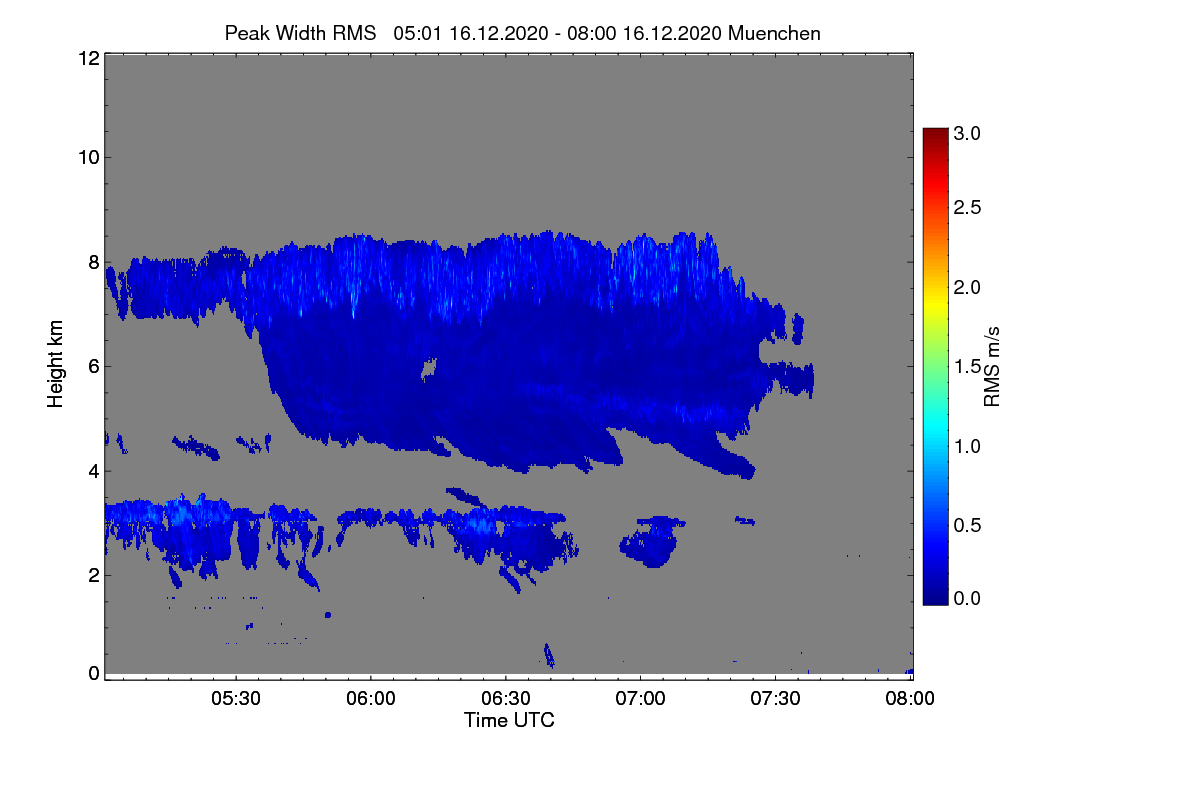The height and width of the screenshot is (800, 1200).
Task: Click the 2 km height tick label
Action: (x=92, y=574)
